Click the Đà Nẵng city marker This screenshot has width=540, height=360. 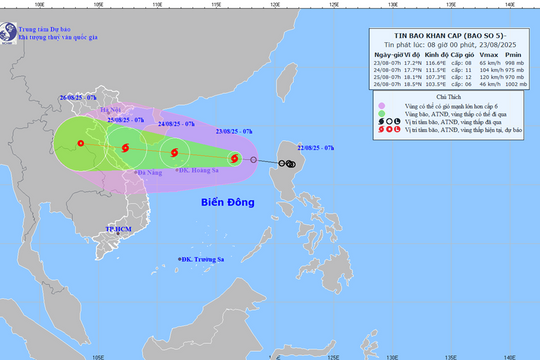click(136, 172)
